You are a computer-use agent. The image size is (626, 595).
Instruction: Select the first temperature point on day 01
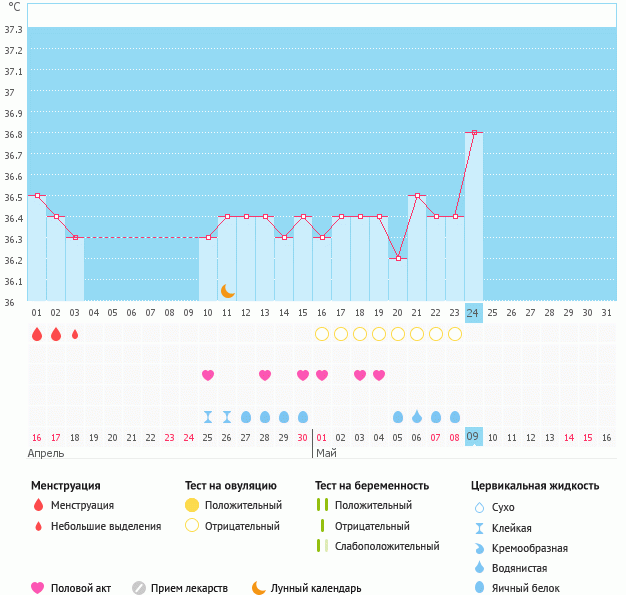37,196
